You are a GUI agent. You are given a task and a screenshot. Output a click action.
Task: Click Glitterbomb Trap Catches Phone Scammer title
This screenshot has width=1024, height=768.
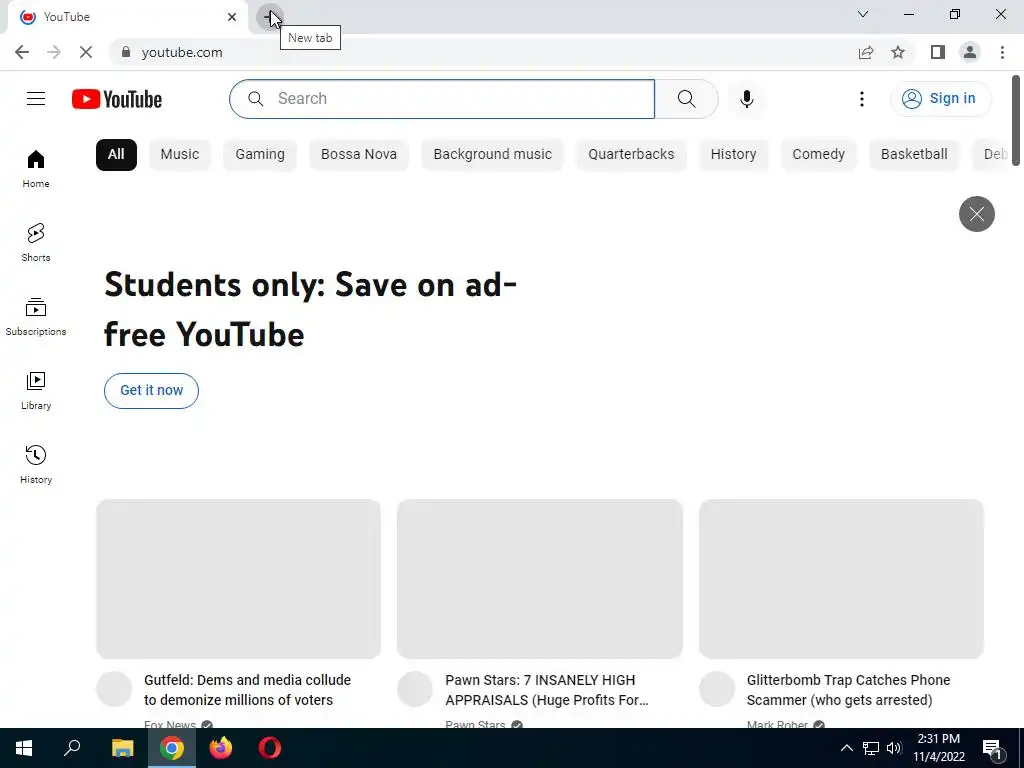coord(848,690)
